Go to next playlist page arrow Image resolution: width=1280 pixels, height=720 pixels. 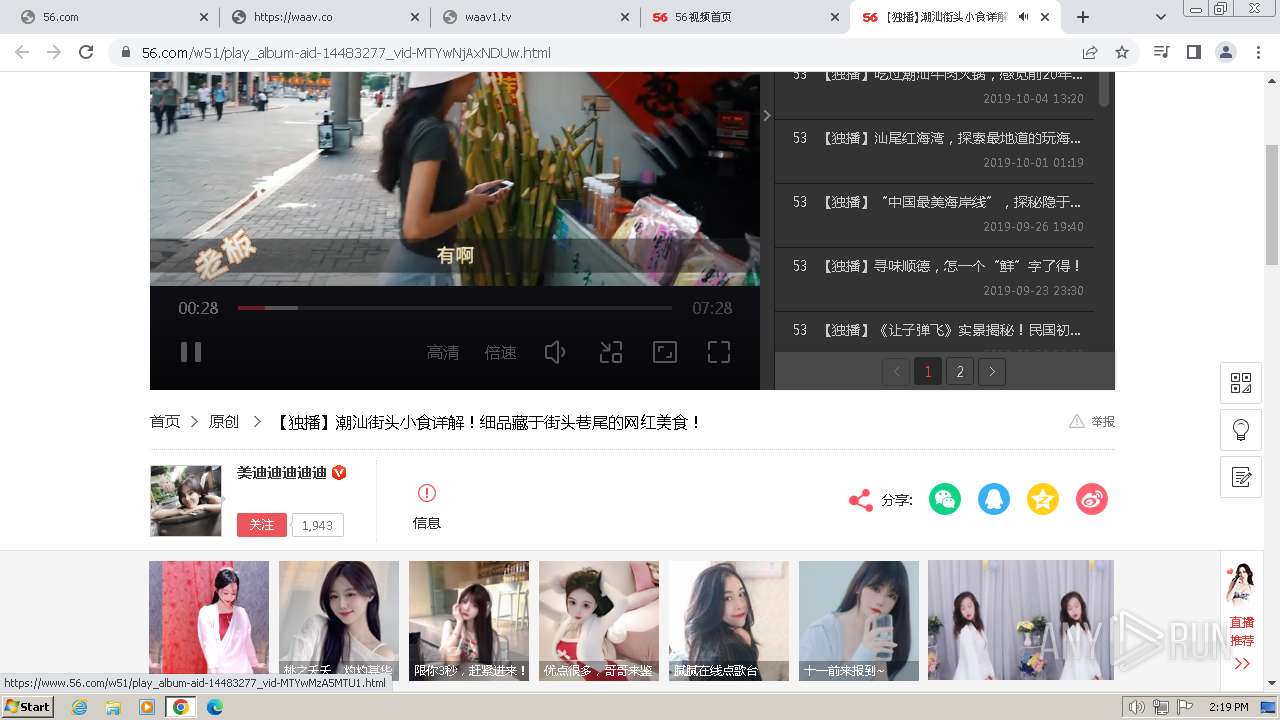(992, 372)
